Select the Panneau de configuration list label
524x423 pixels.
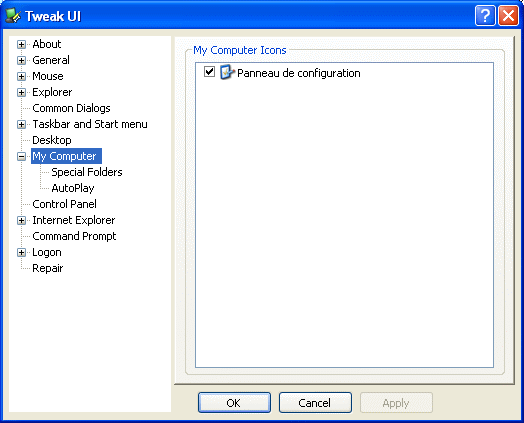tap(299, 73)
